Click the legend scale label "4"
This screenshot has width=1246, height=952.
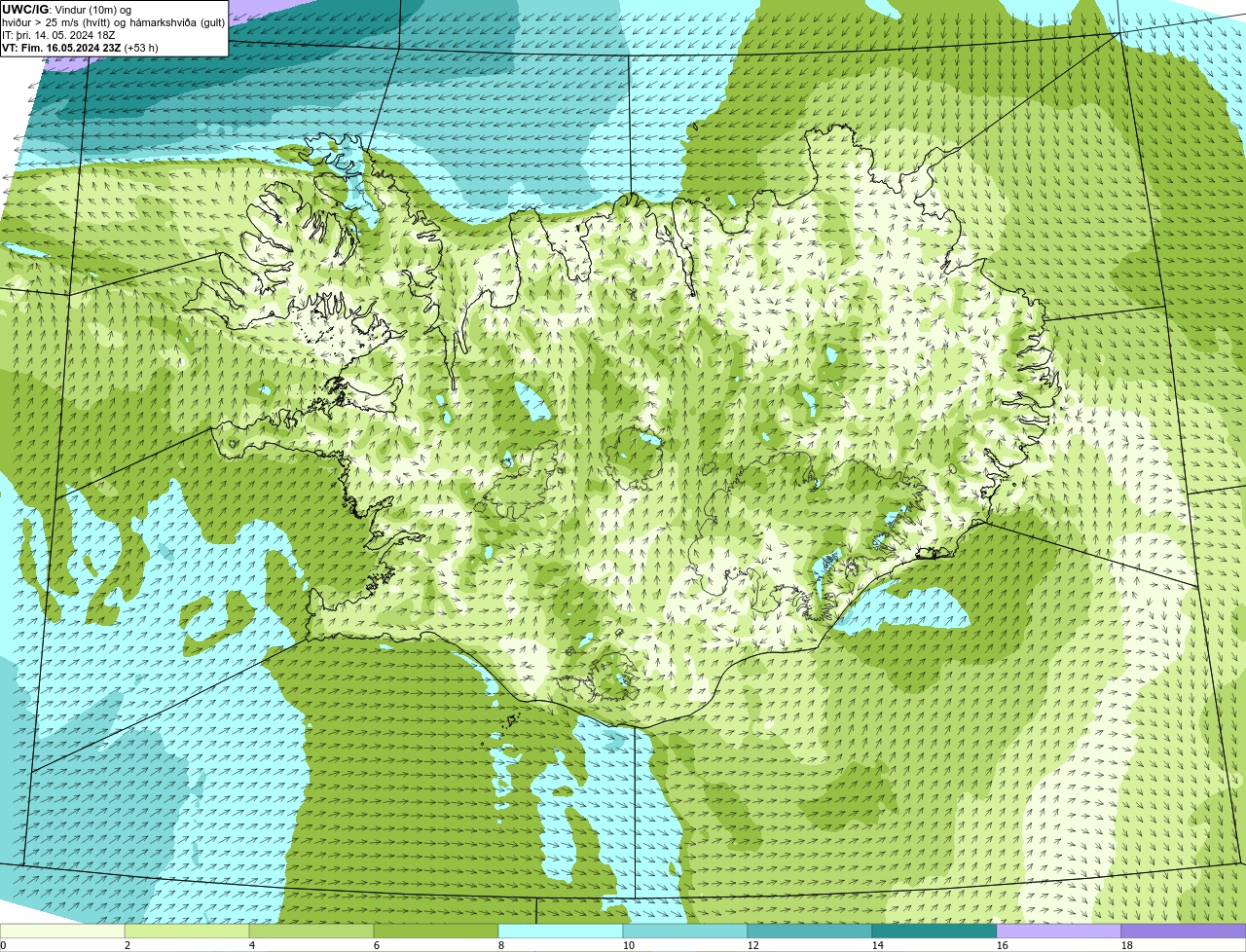click(x=252, y=945)
